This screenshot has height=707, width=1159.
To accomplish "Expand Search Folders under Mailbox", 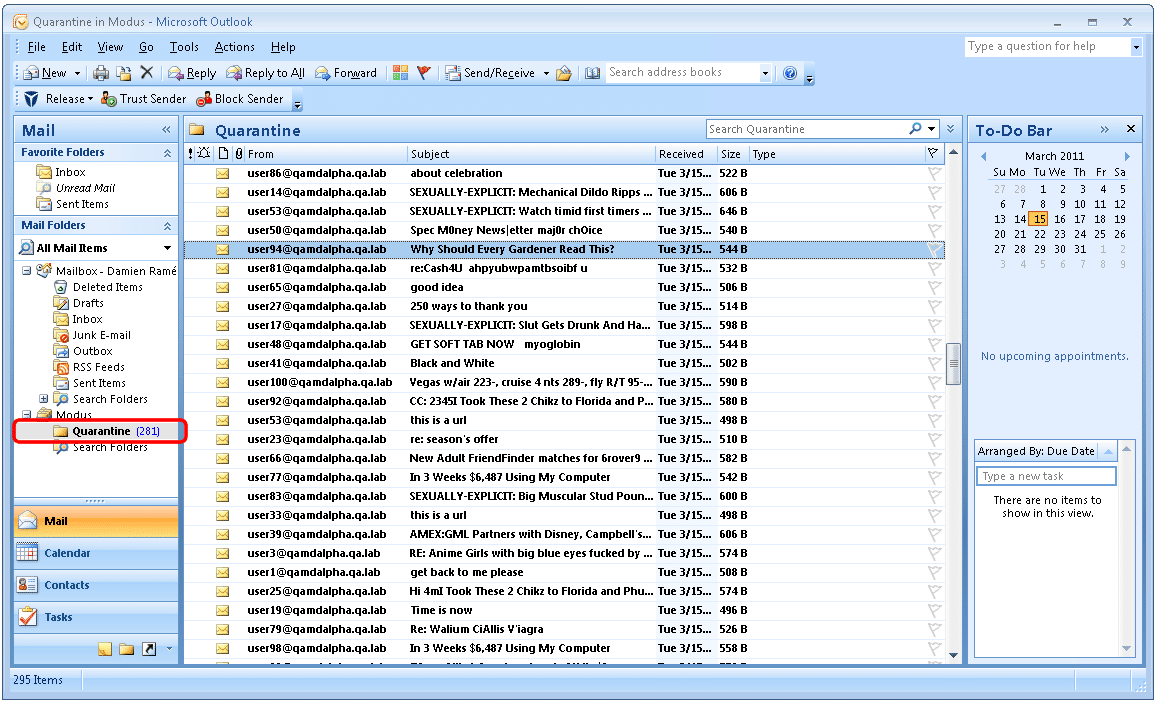I will click(x=44, y=399).
